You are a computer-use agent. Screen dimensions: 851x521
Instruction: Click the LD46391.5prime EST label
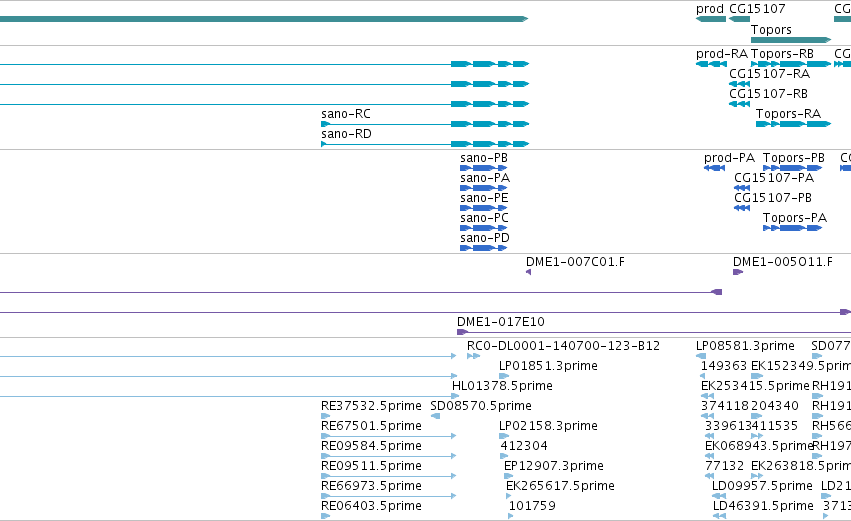tap(763, 507)
